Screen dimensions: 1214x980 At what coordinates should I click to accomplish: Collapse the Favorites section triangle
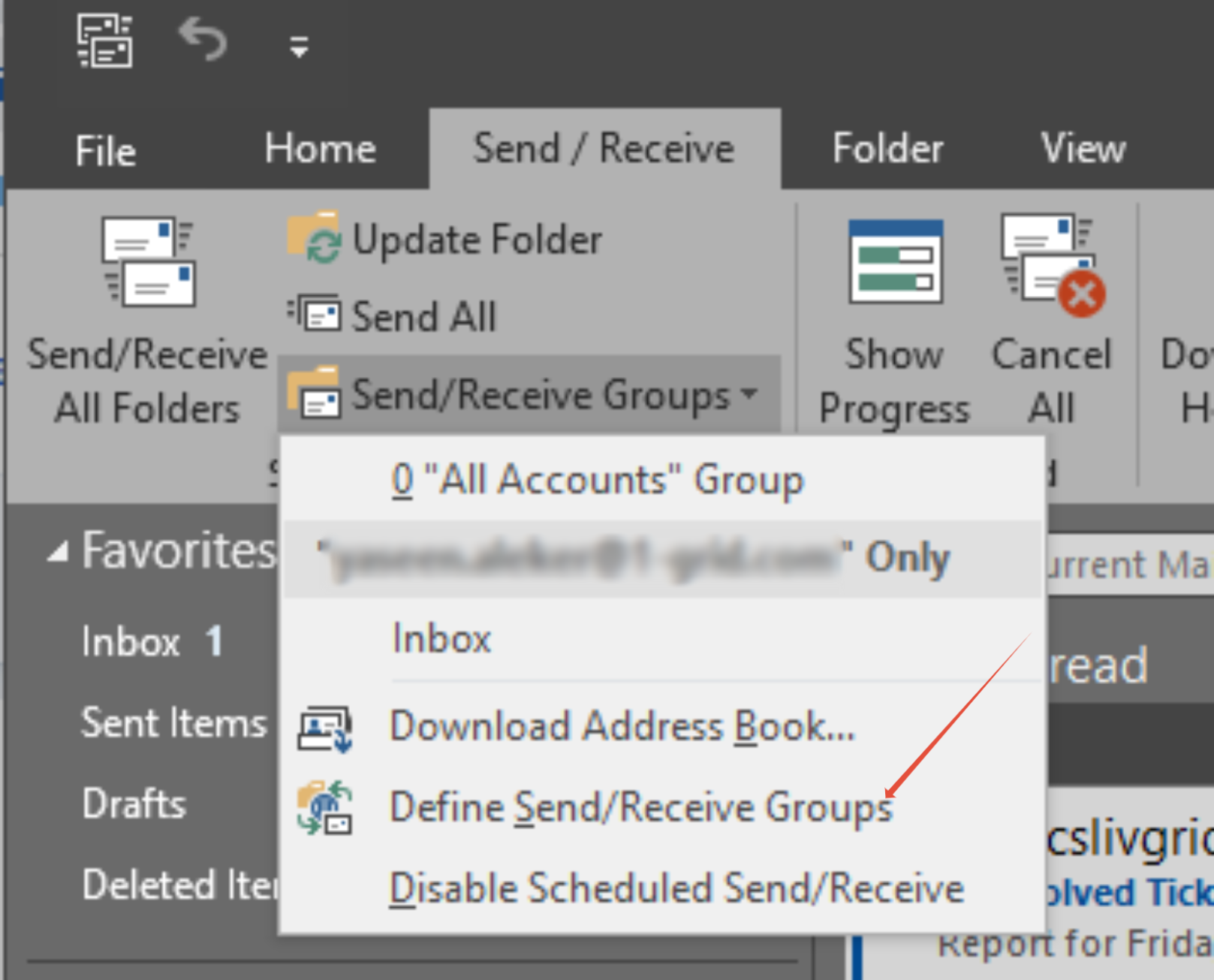(58, 553)
